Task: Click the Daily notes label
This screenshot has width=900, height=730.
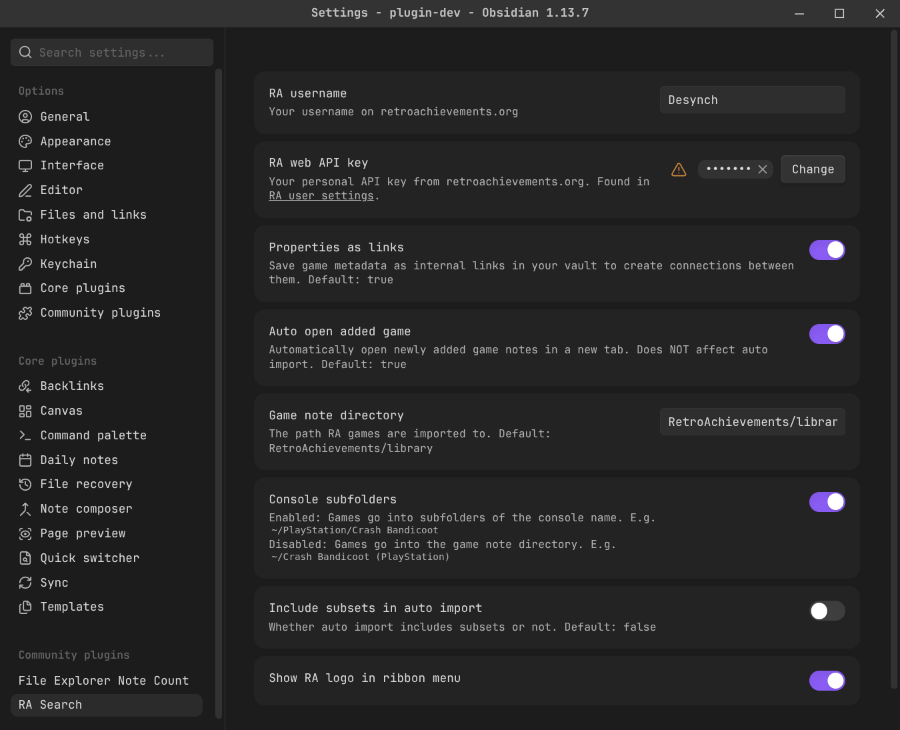Action: pyautogui.click(x=79, y=460)
